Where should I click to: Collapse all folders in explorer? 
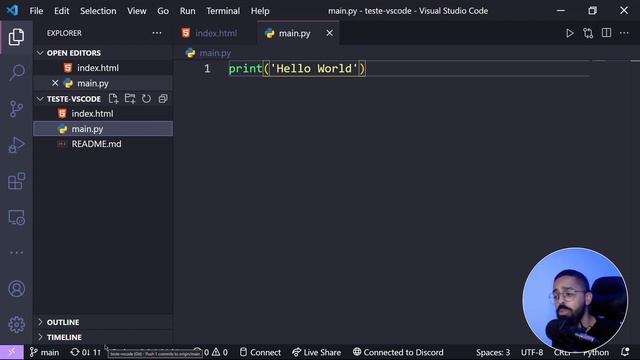[163, 98]
